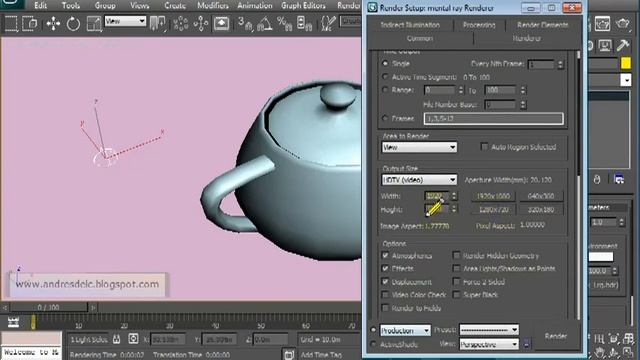640x360 pixels.
Task: Select the Scale tool
Action: coord(94,24)
